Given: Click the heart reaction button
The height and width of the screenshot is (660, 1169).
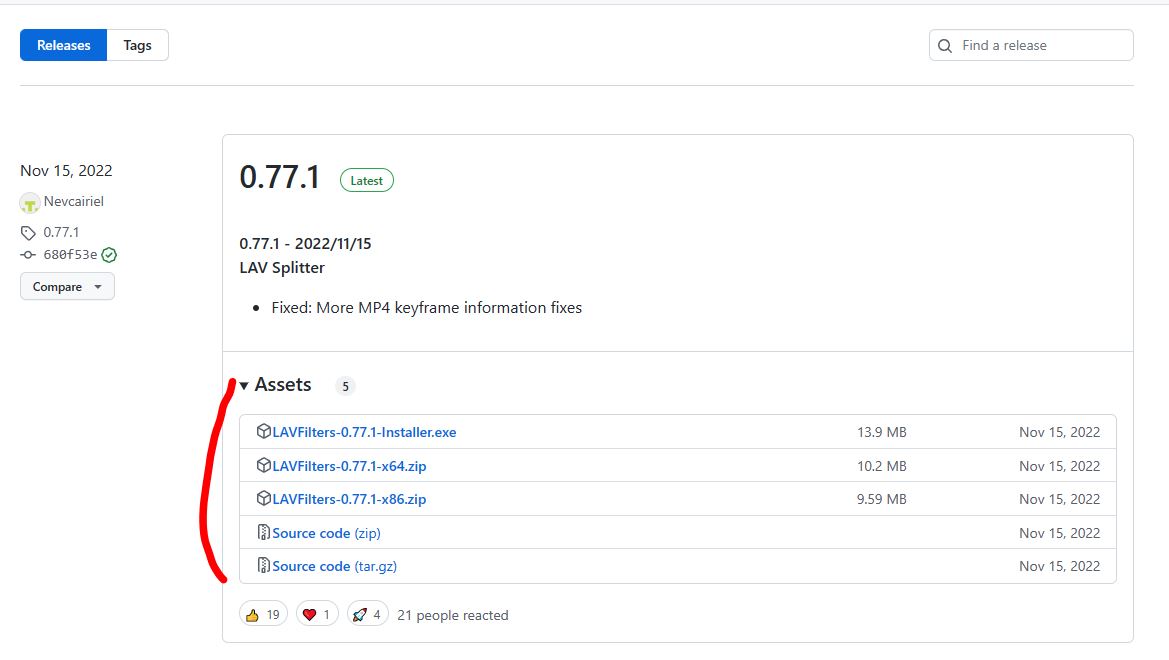Looking at the screenshot, I should click(317, 615).
